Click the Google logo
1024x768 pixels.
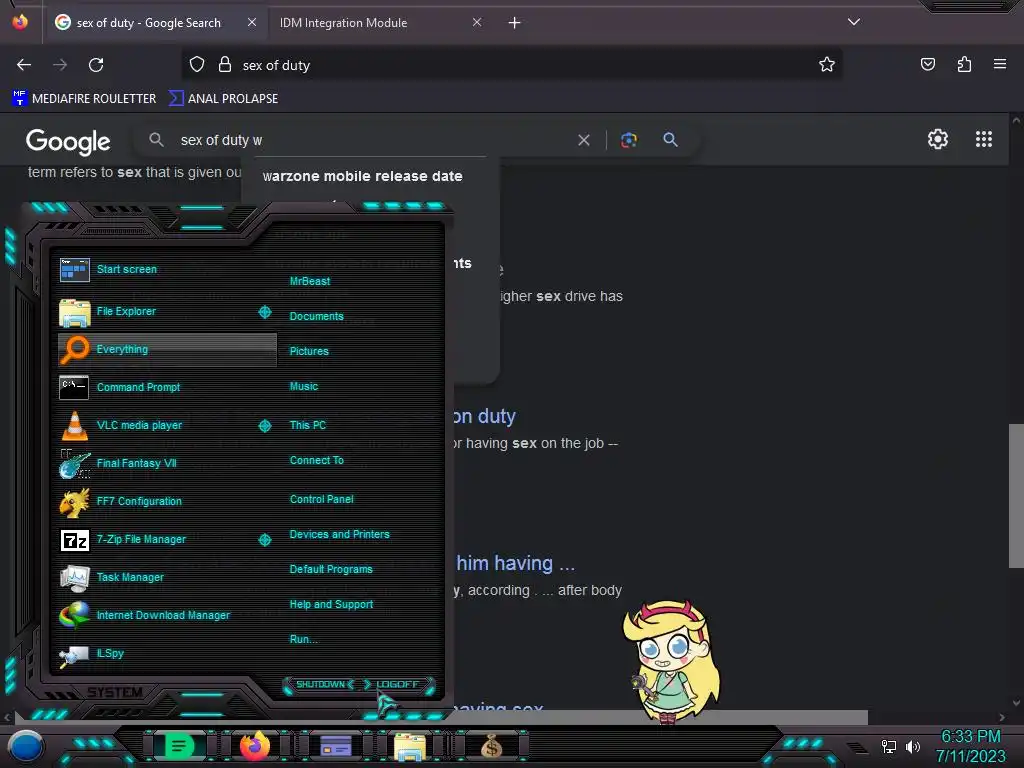[68, 141]
